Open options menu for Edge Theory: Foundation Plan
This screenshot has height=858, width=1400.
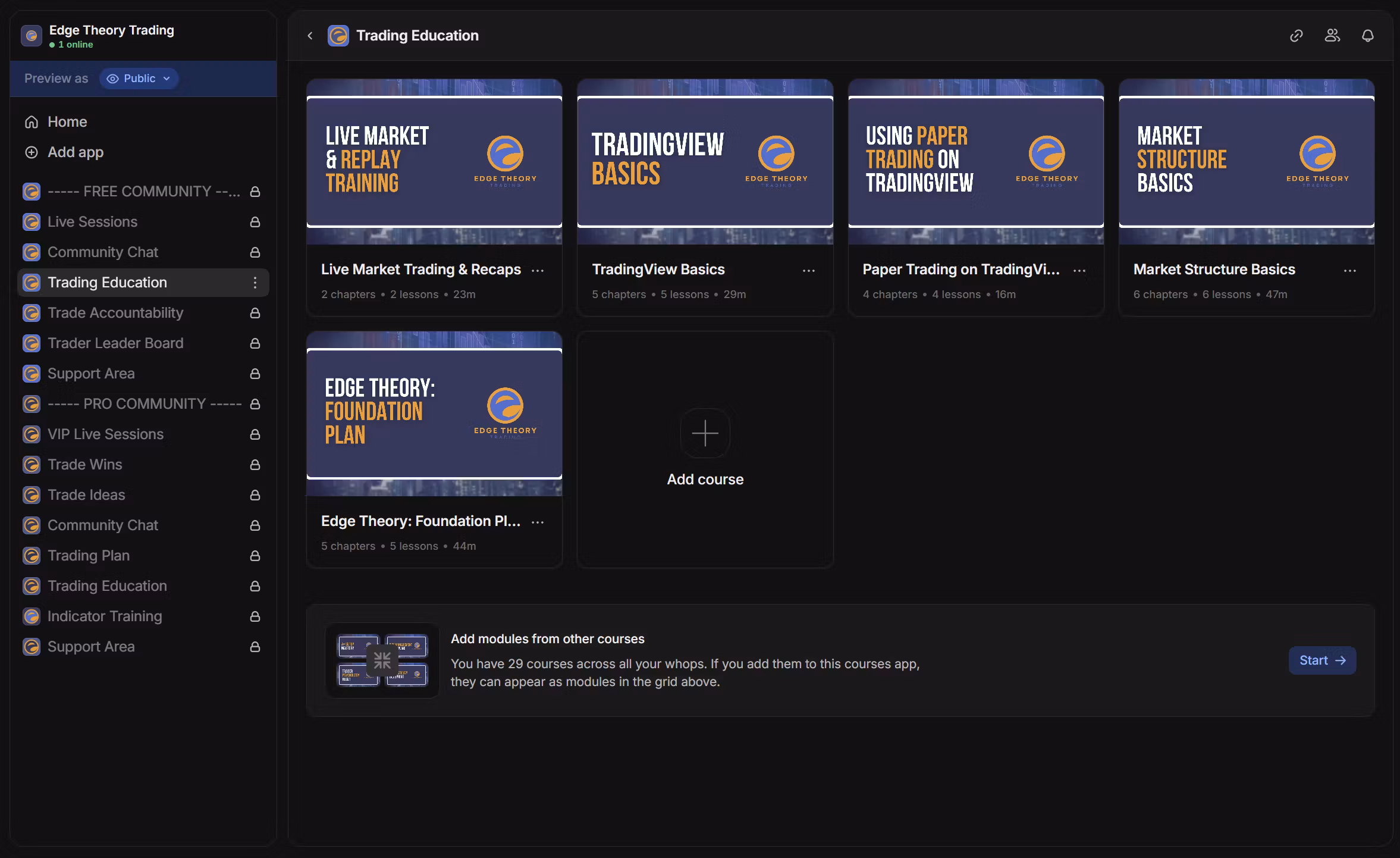(538, 522)
